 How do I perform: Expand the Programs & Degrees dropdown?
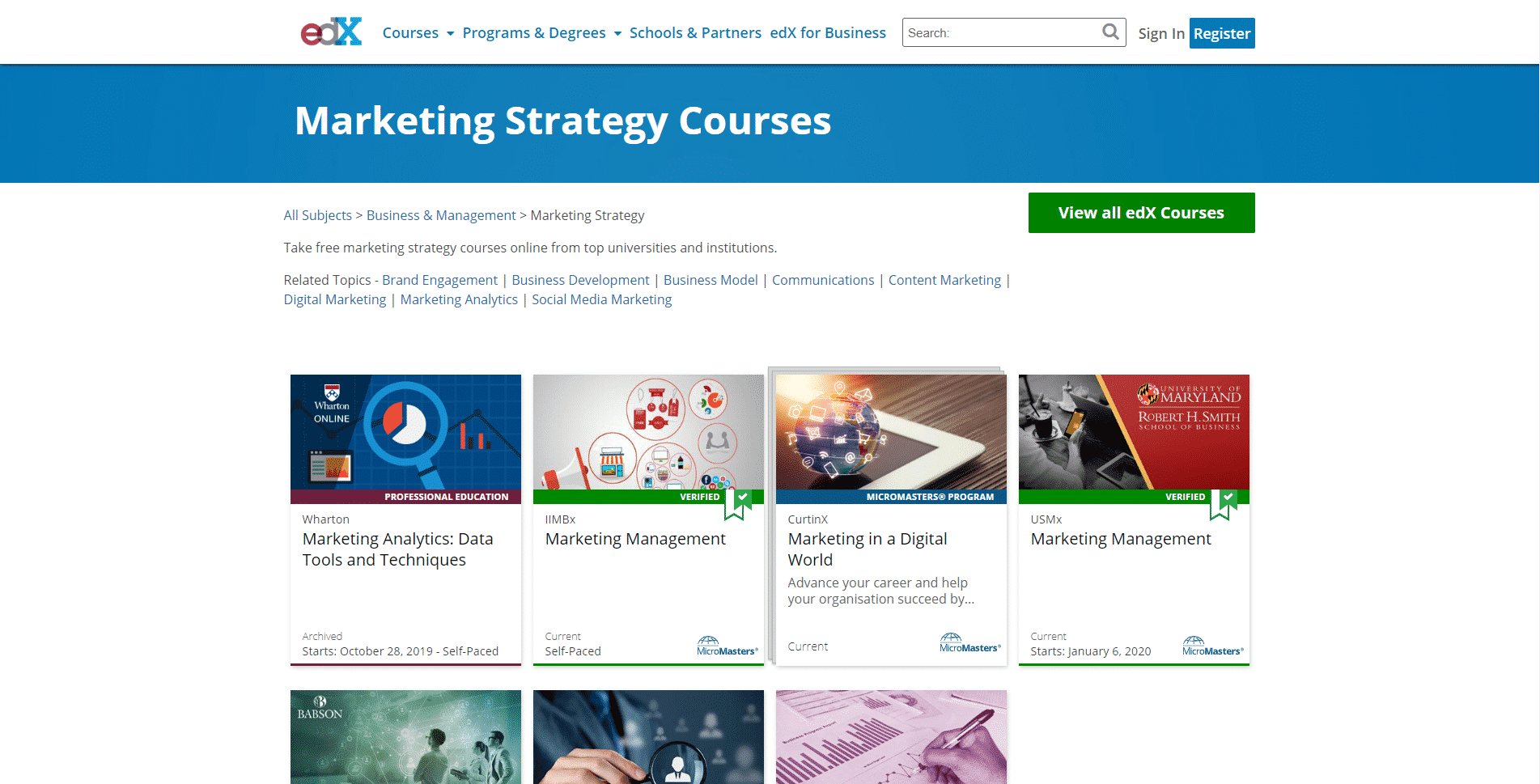[x=542, y=33]
